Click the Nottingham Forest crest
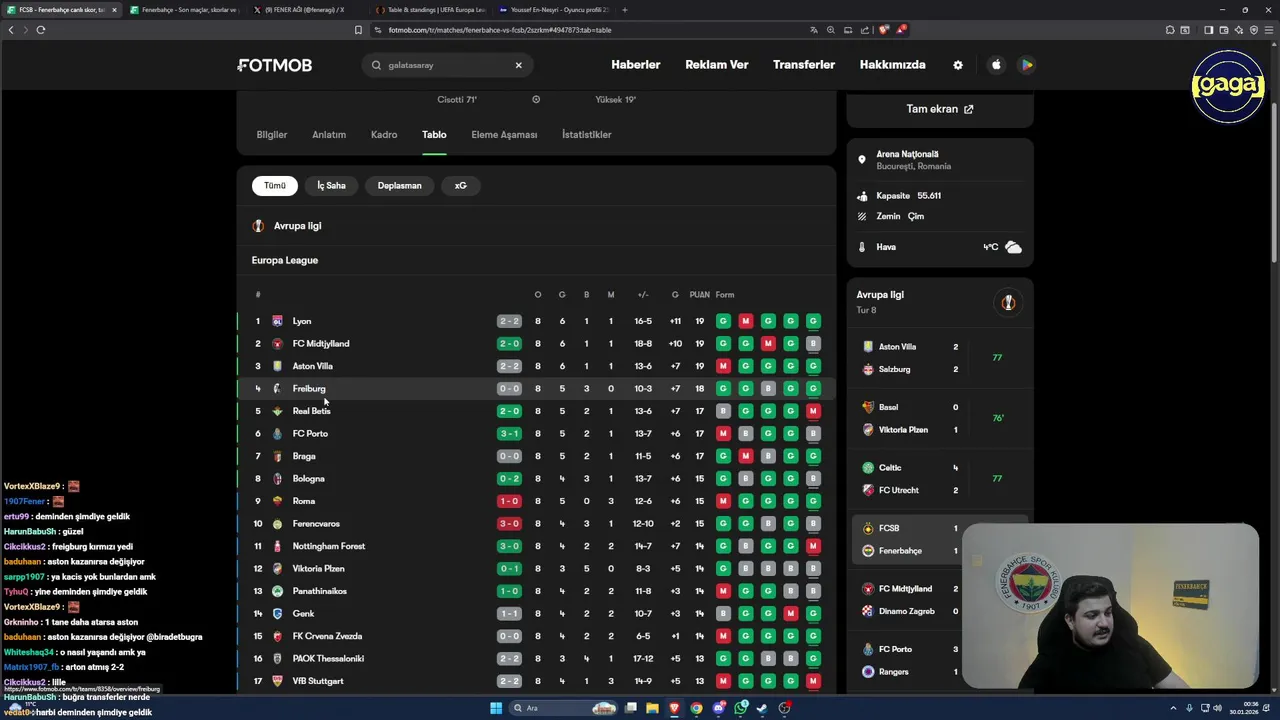 (x=277, y=546)
